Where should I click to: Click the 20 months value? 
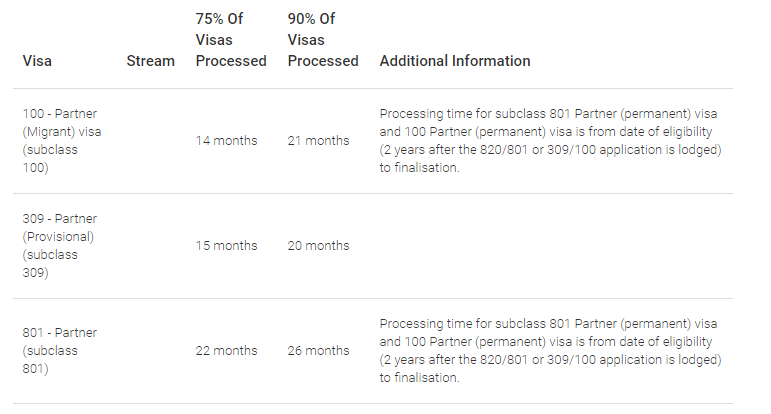click(x=318, y=245)
